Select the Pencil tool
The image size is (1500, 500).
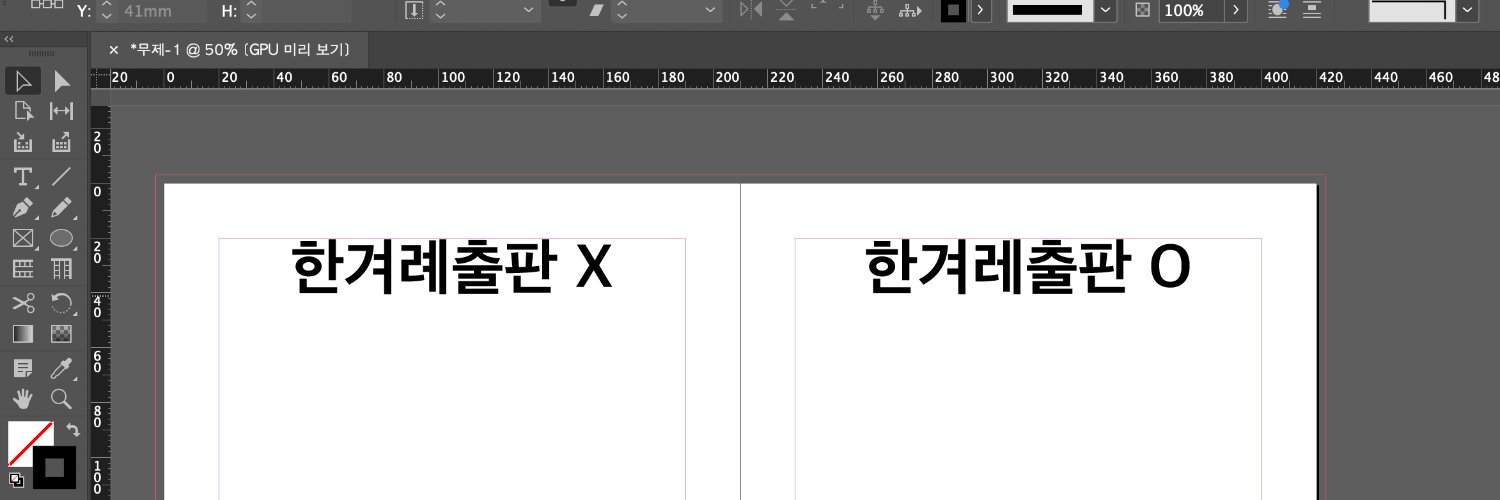[61, 208]
